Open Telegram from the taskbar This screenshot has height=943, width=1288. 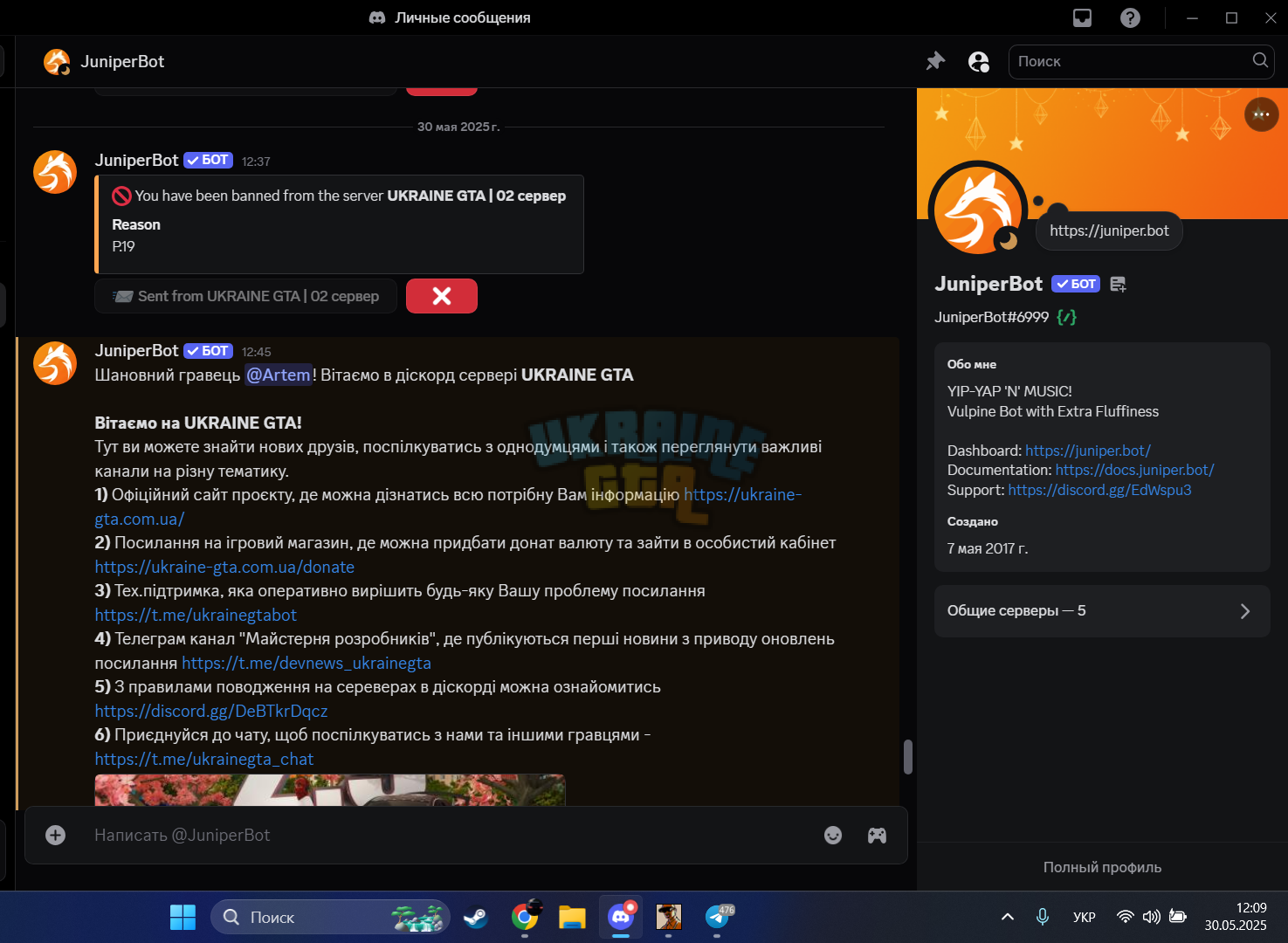(x=718, y=918)
